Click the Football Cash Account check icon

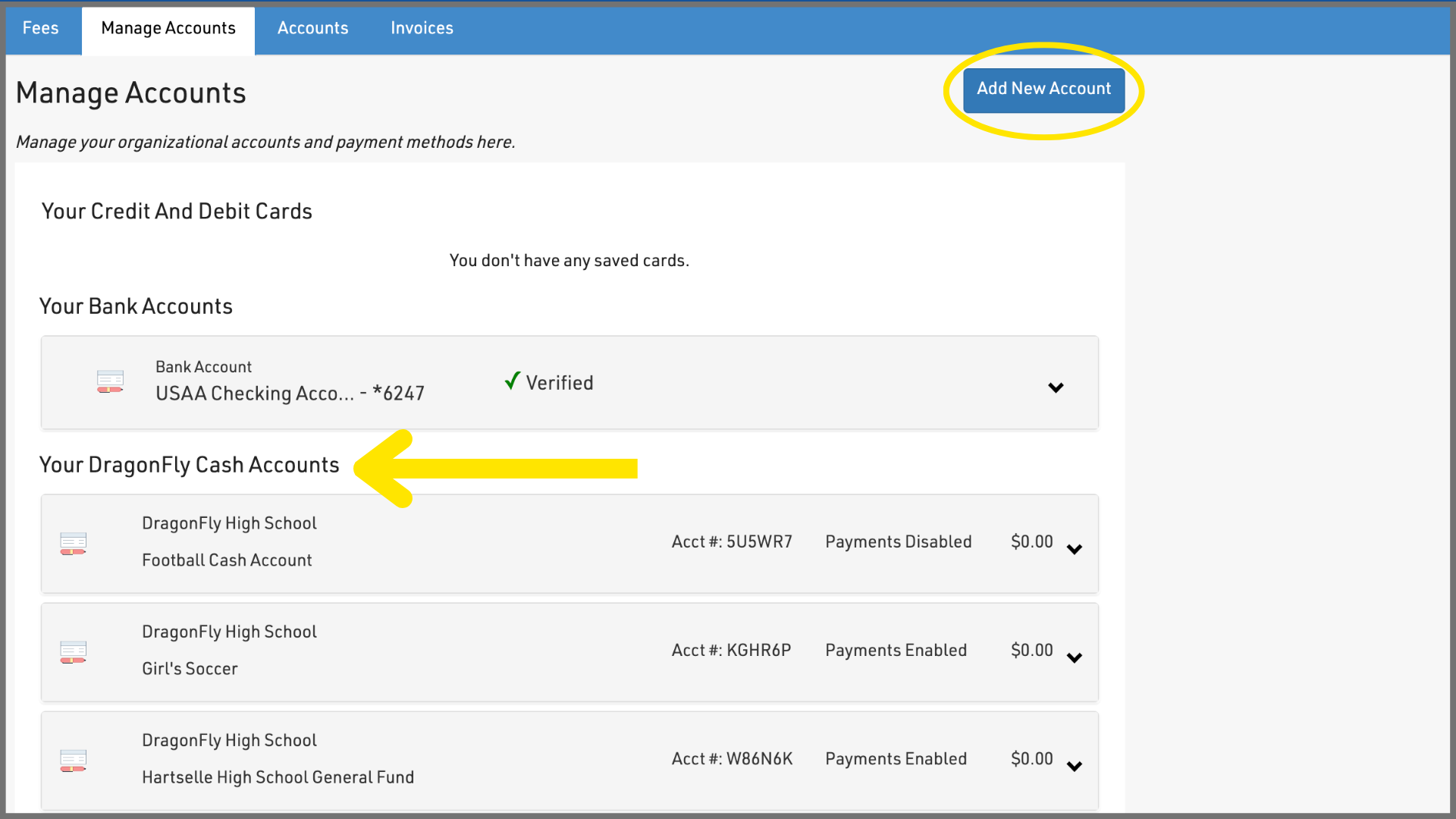(74, 543)
